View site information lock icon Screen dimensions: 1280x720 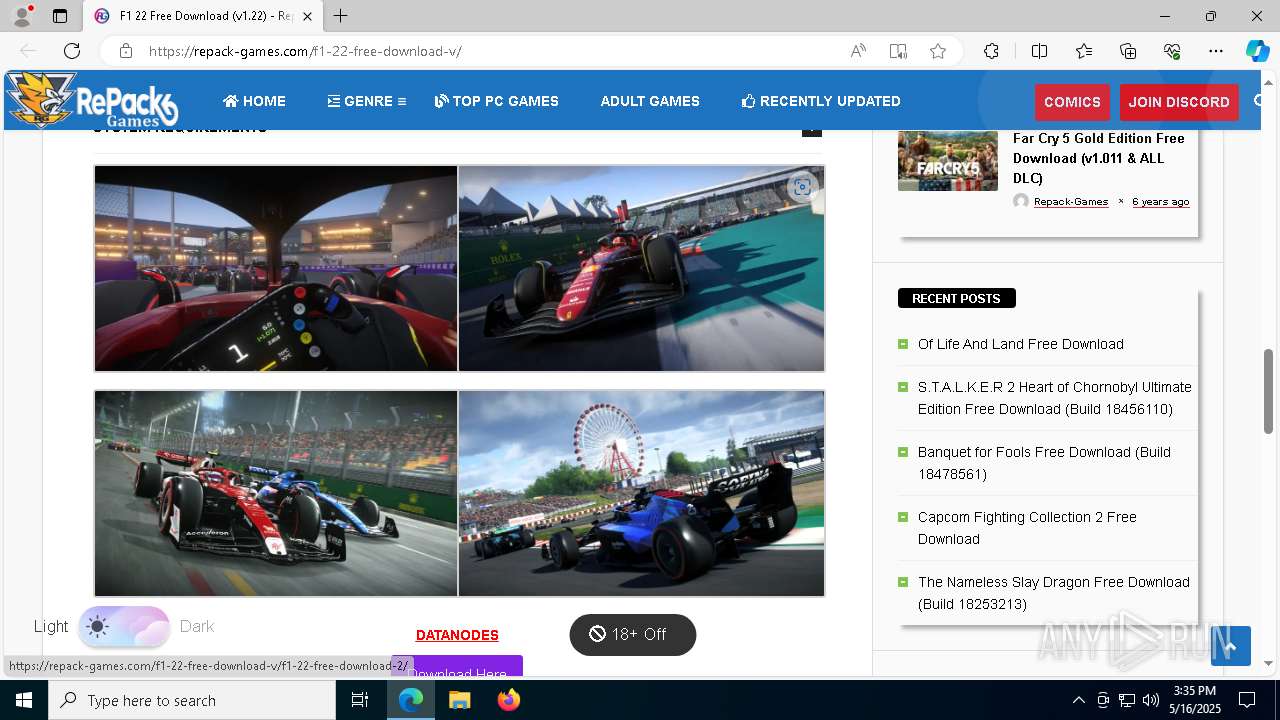click(125, 51)
